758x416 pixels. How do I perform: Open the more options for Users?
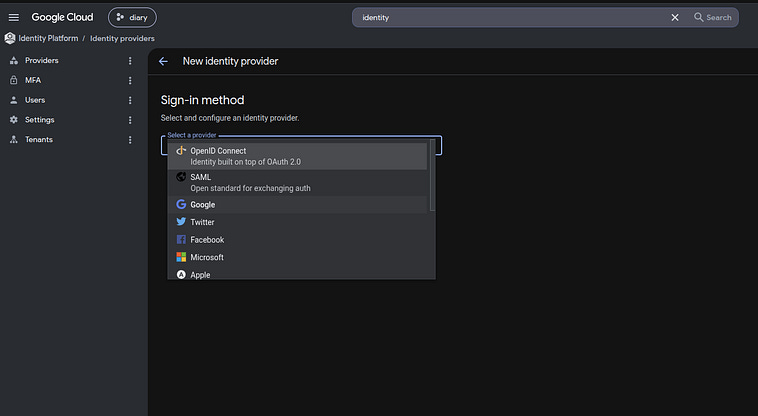click(x=130, y=100)
